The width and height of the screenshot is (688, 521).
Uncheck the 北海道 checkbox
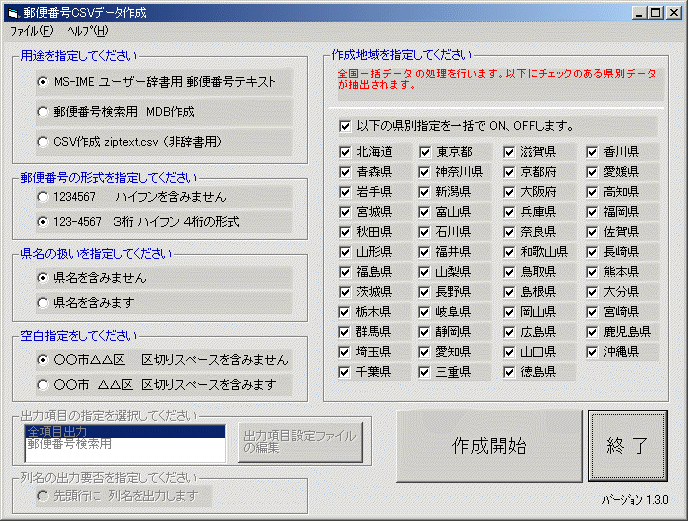tap(345, 152)
